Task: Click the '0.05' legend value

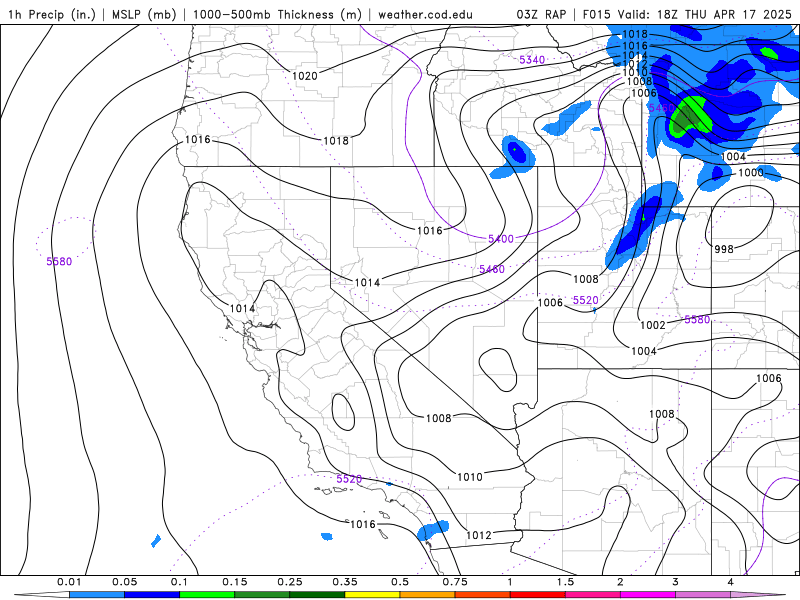Action: (124, 582)
